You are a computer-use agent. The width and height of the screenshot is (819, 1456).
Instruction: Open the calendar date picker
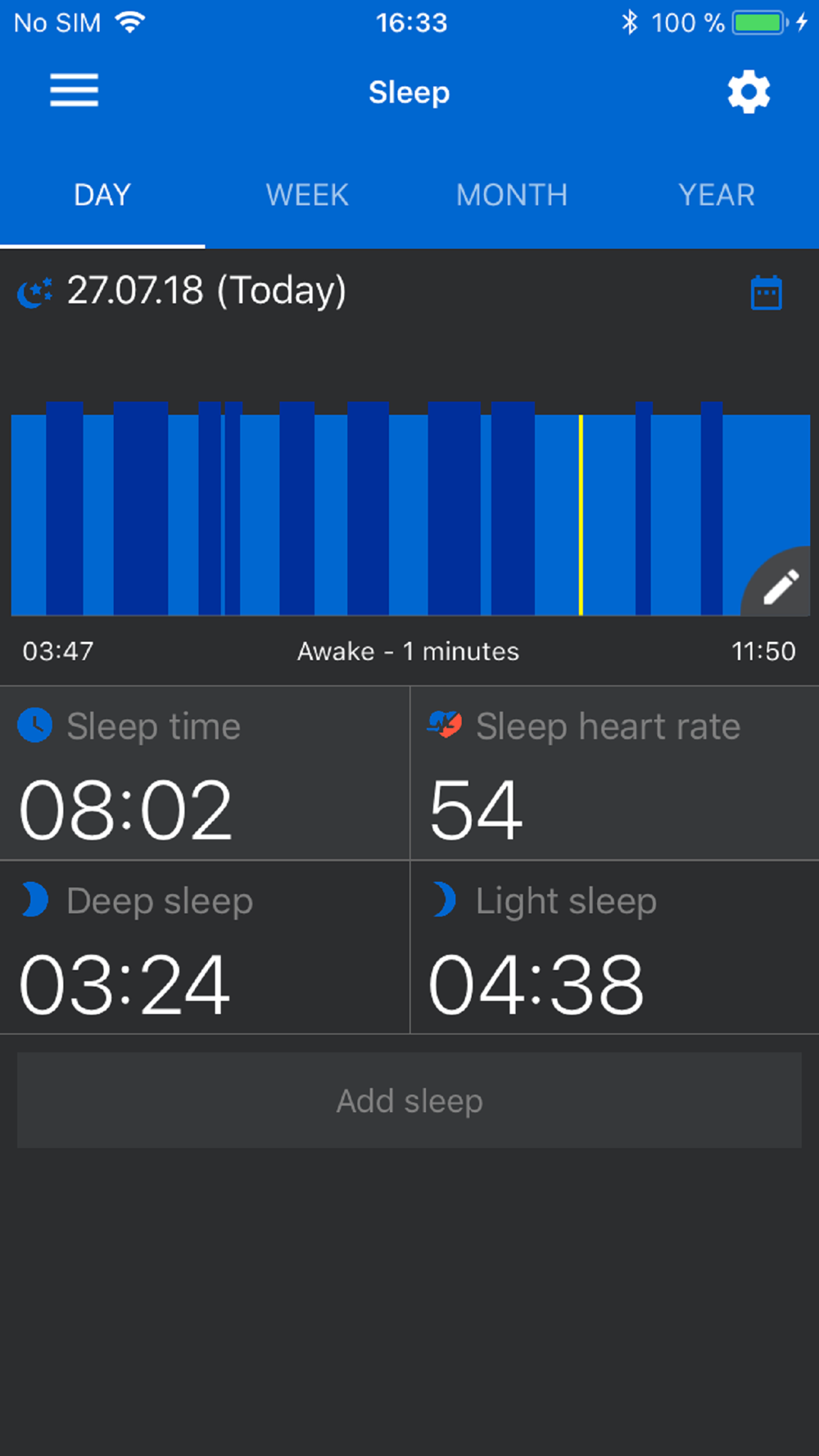767,293
